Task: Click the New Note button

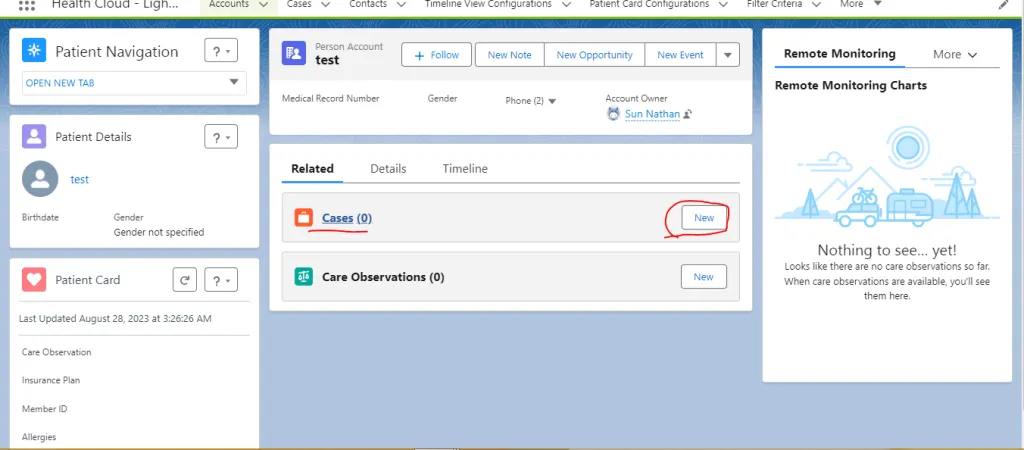Action: [x=509, y=55]
